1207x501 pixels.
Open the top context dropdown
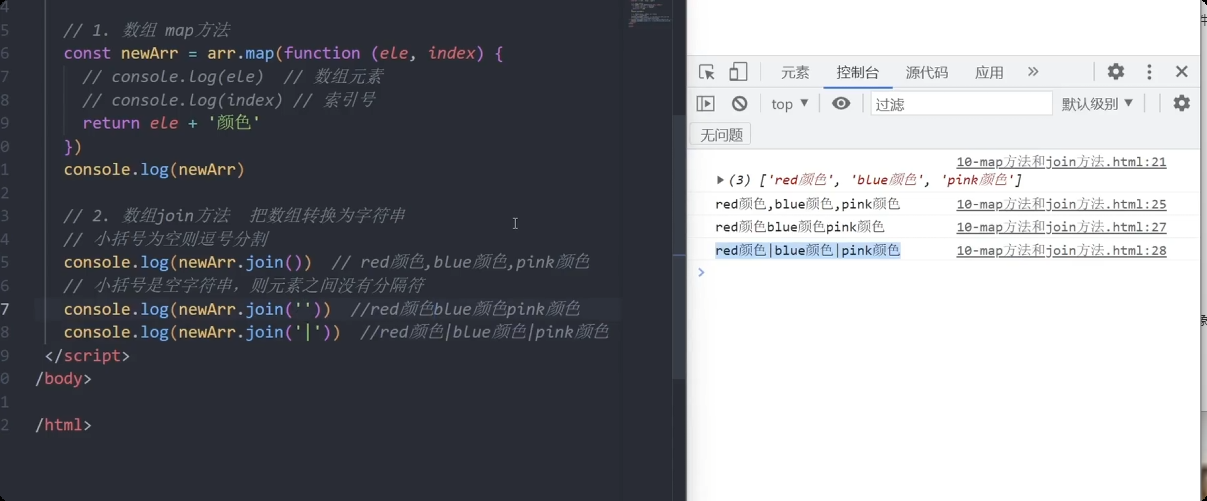click(790, 103)
